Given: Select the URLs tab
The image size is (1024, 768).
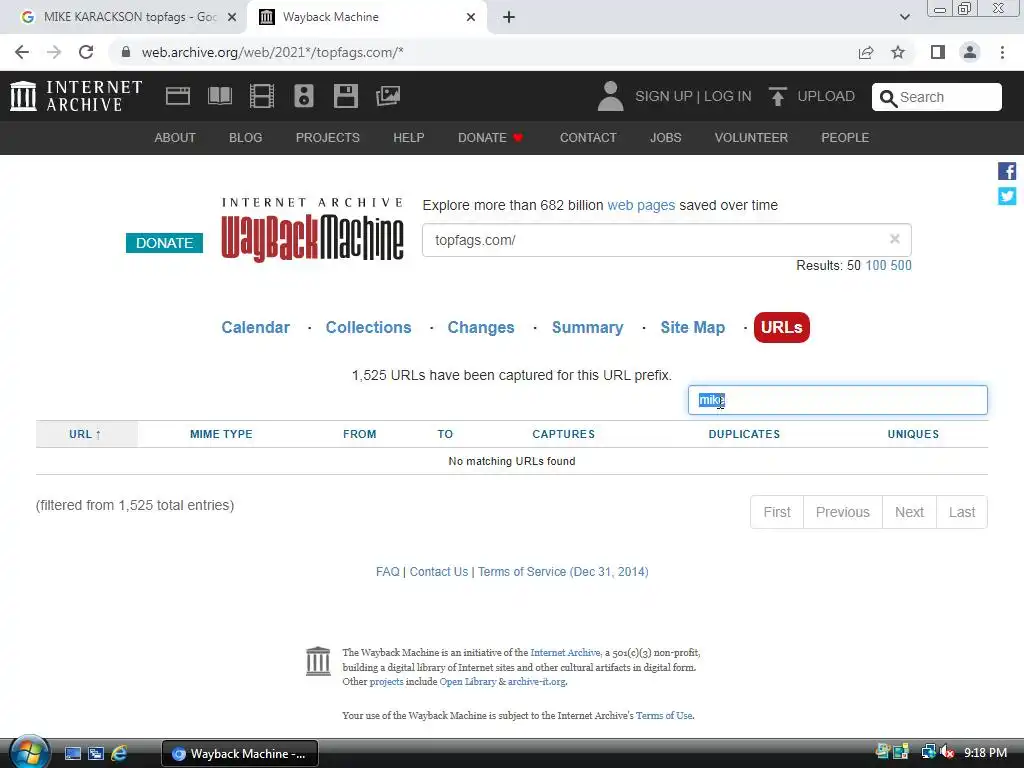Looking at the screenshot, I should (781, 327).
